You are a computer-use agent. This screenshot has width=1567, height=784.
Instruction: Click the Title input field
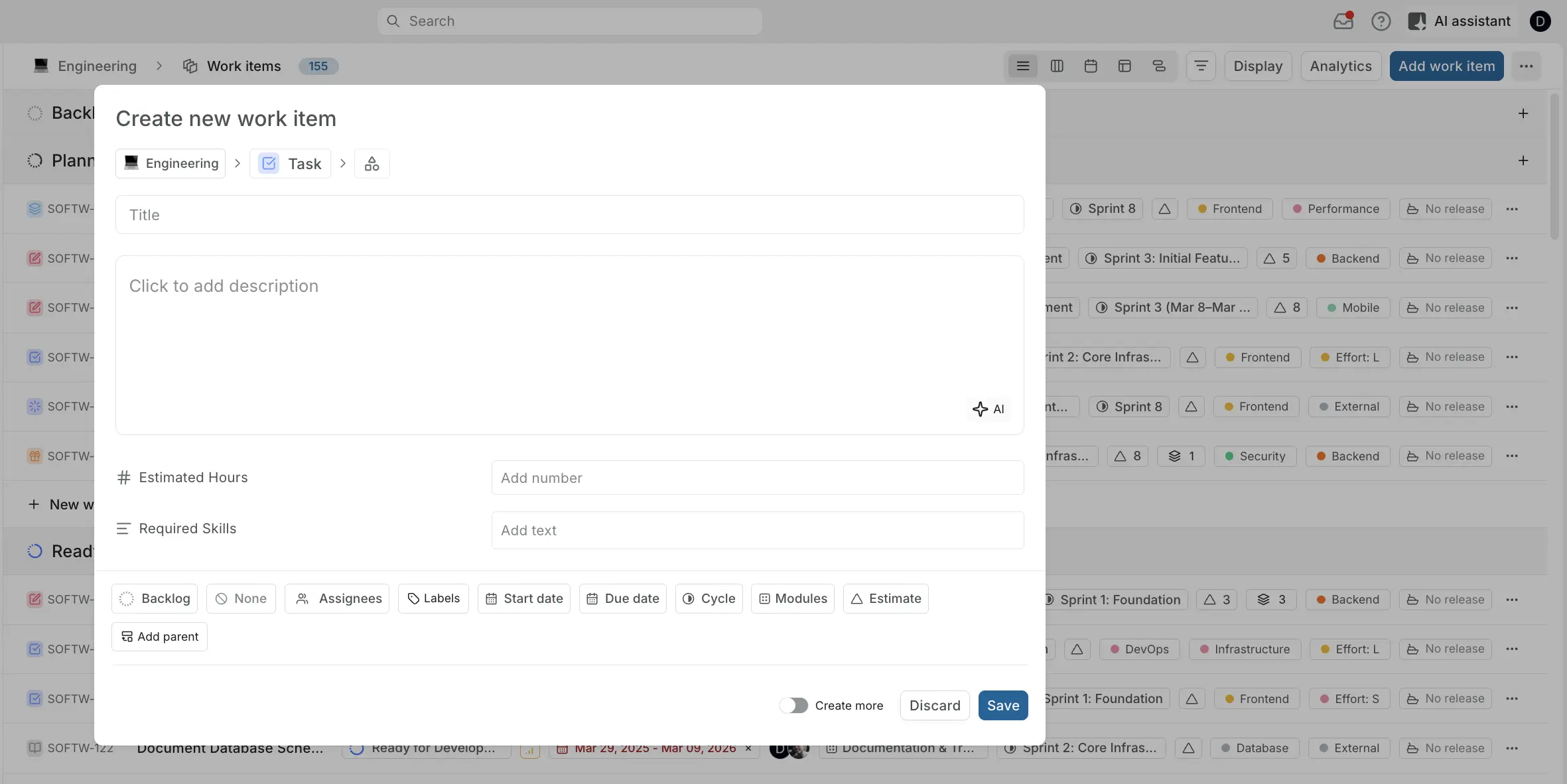click(569, 214)
